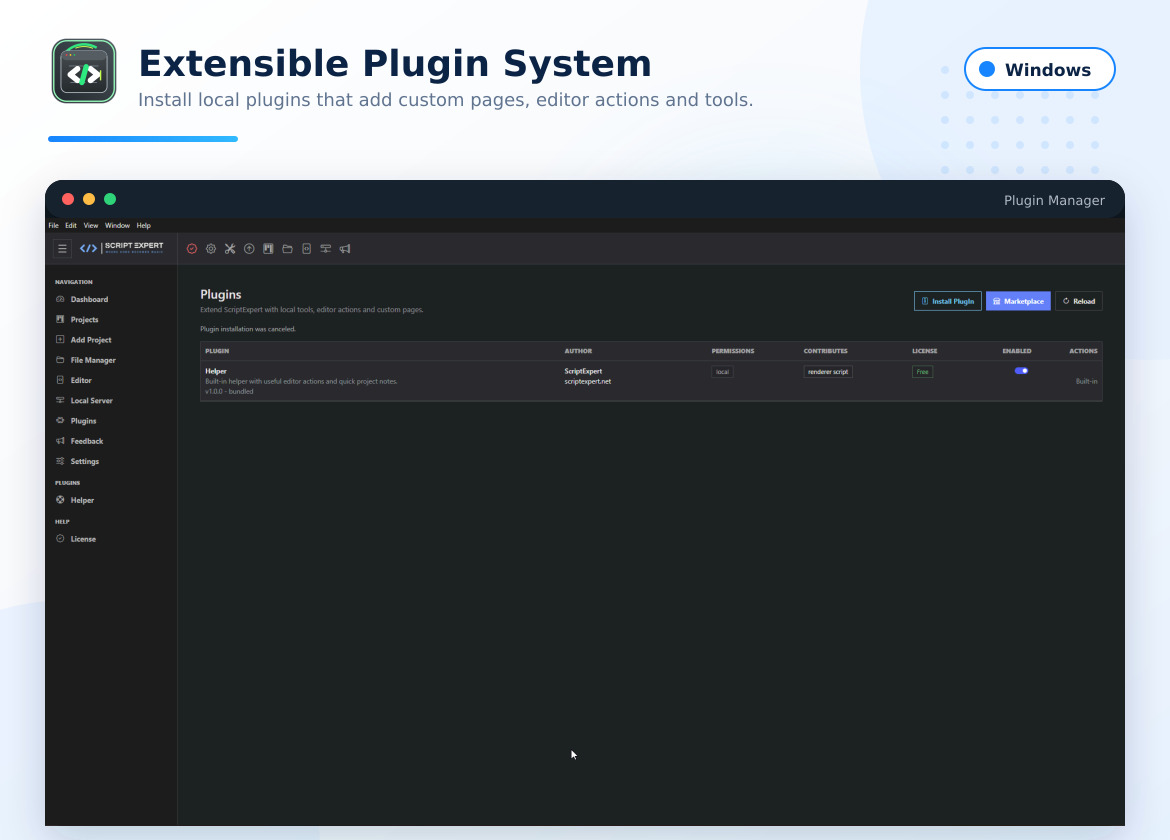Click the scriptexpert.net author link
The height and width of the screenshot is (840, 1170).
(x=587, y=381)
